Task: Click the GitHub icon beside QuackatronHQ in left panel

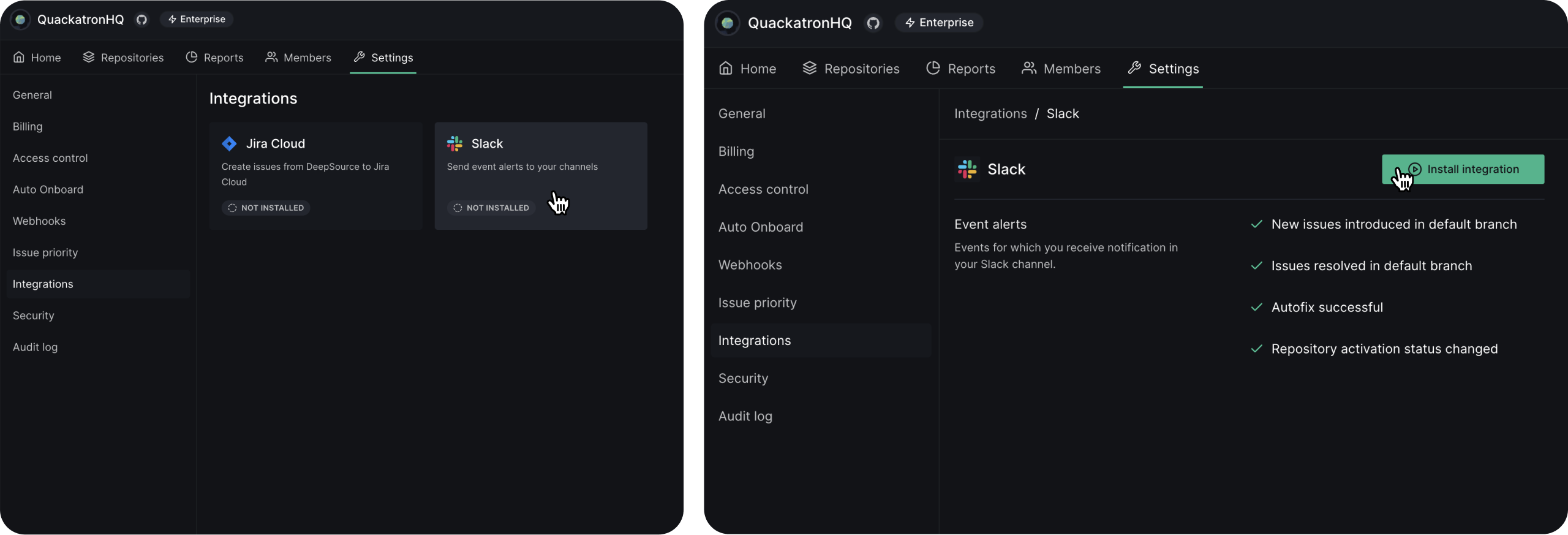Action: click(141, 20)
